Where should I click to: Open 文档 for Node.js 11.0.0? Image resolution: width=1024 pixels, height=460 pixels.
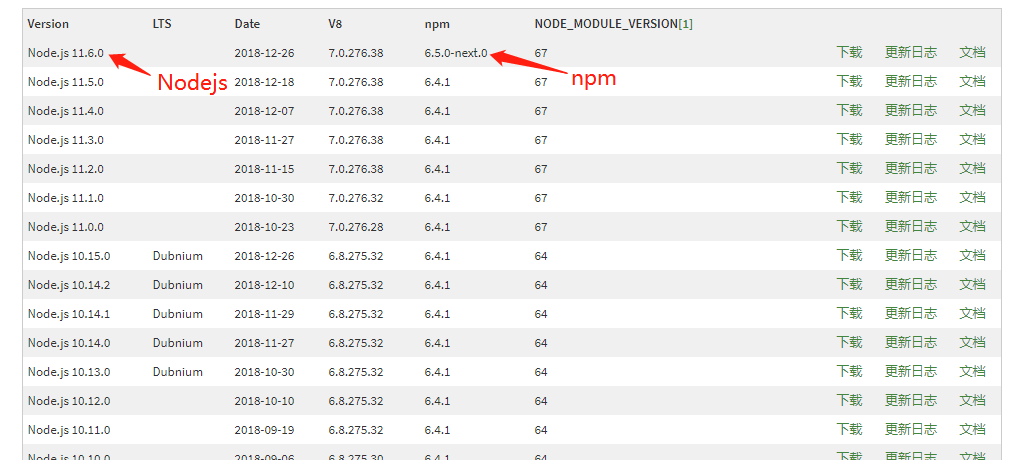[x=972, y=227]
